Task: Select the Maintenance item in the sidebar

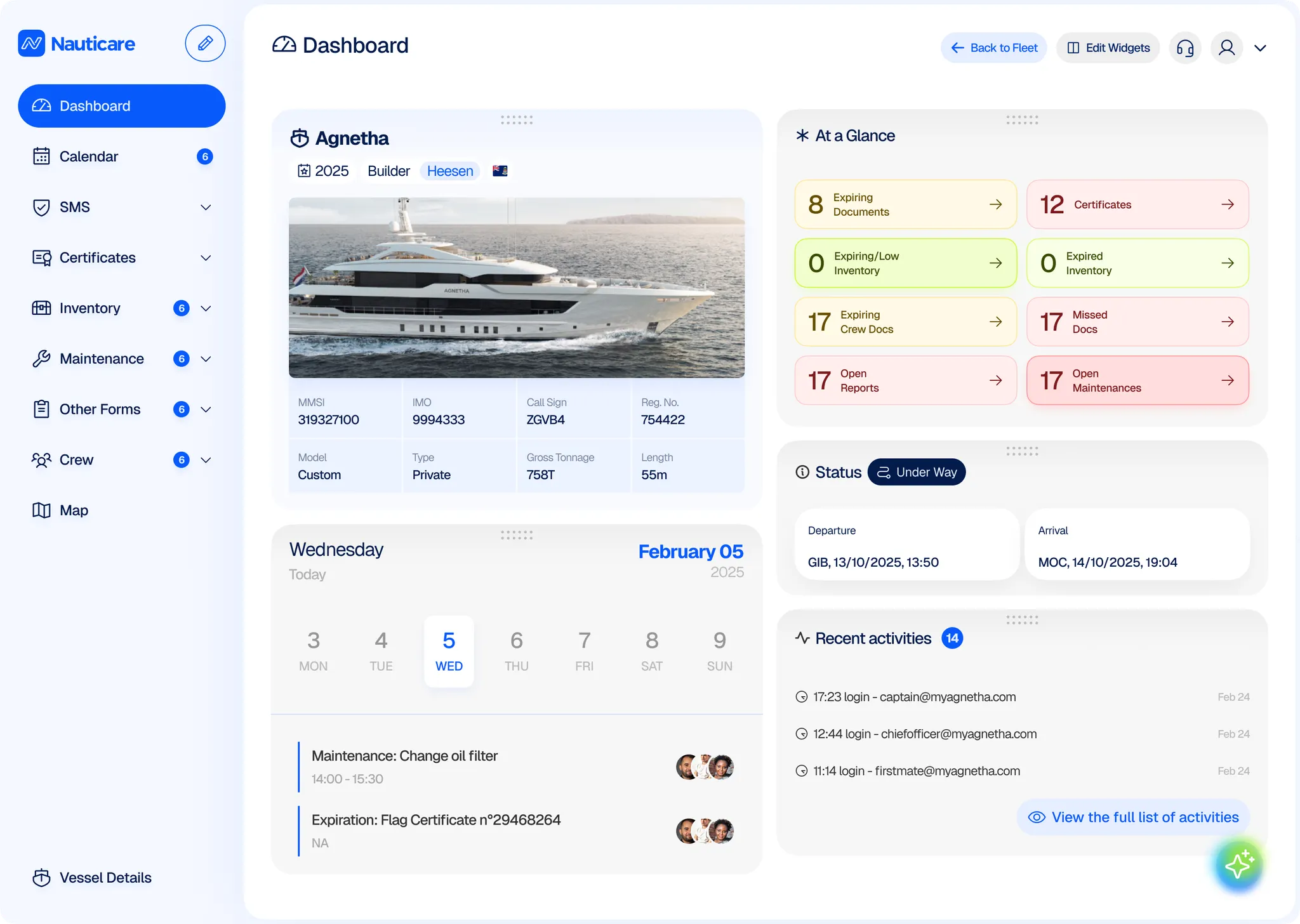Action: (102, 359)
